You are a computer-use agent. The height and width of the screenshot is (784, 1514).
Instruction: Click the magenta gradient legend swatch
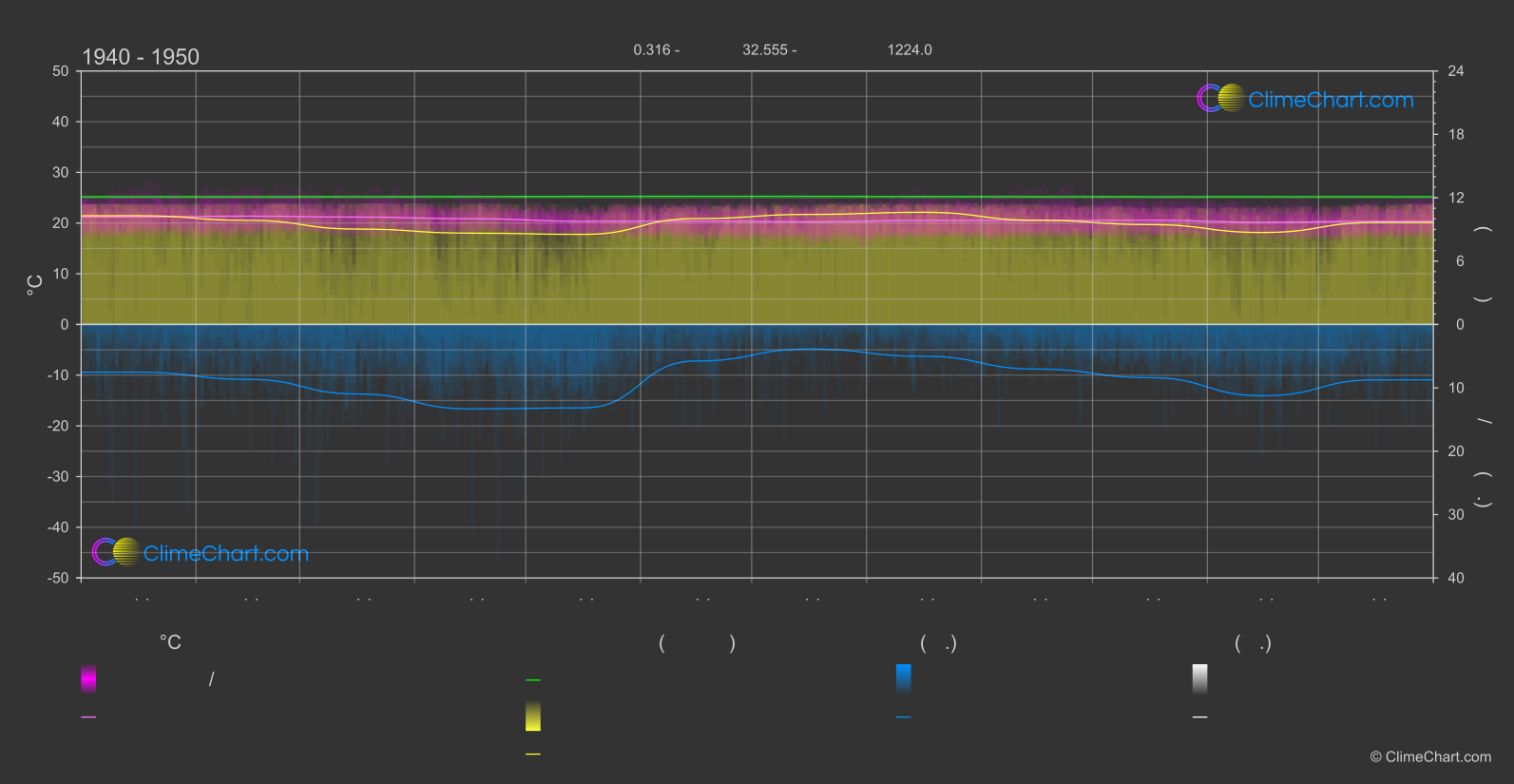point(88,679)
